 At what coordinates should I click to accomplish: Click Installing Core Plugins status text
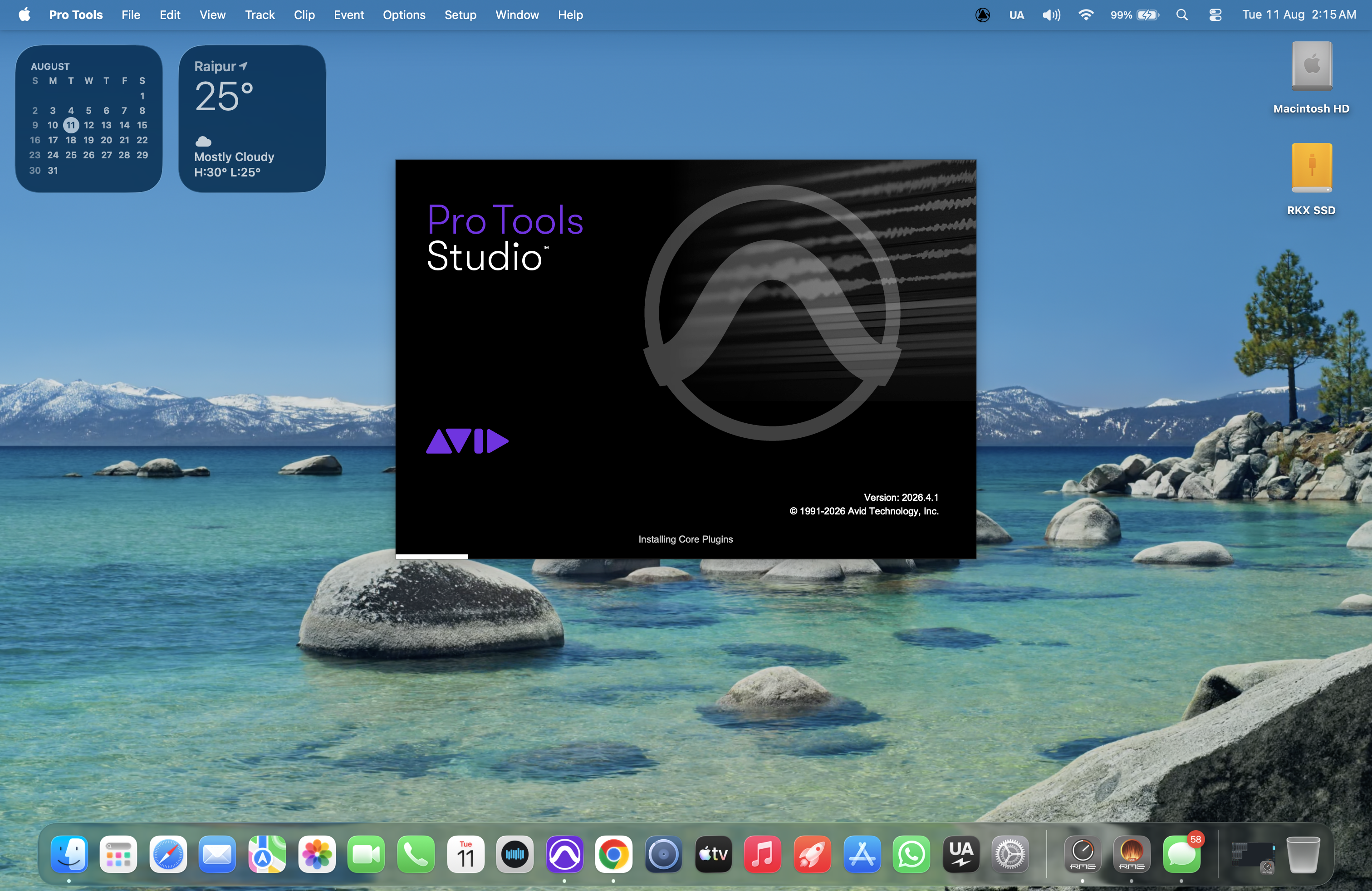[x=686, y=539]
